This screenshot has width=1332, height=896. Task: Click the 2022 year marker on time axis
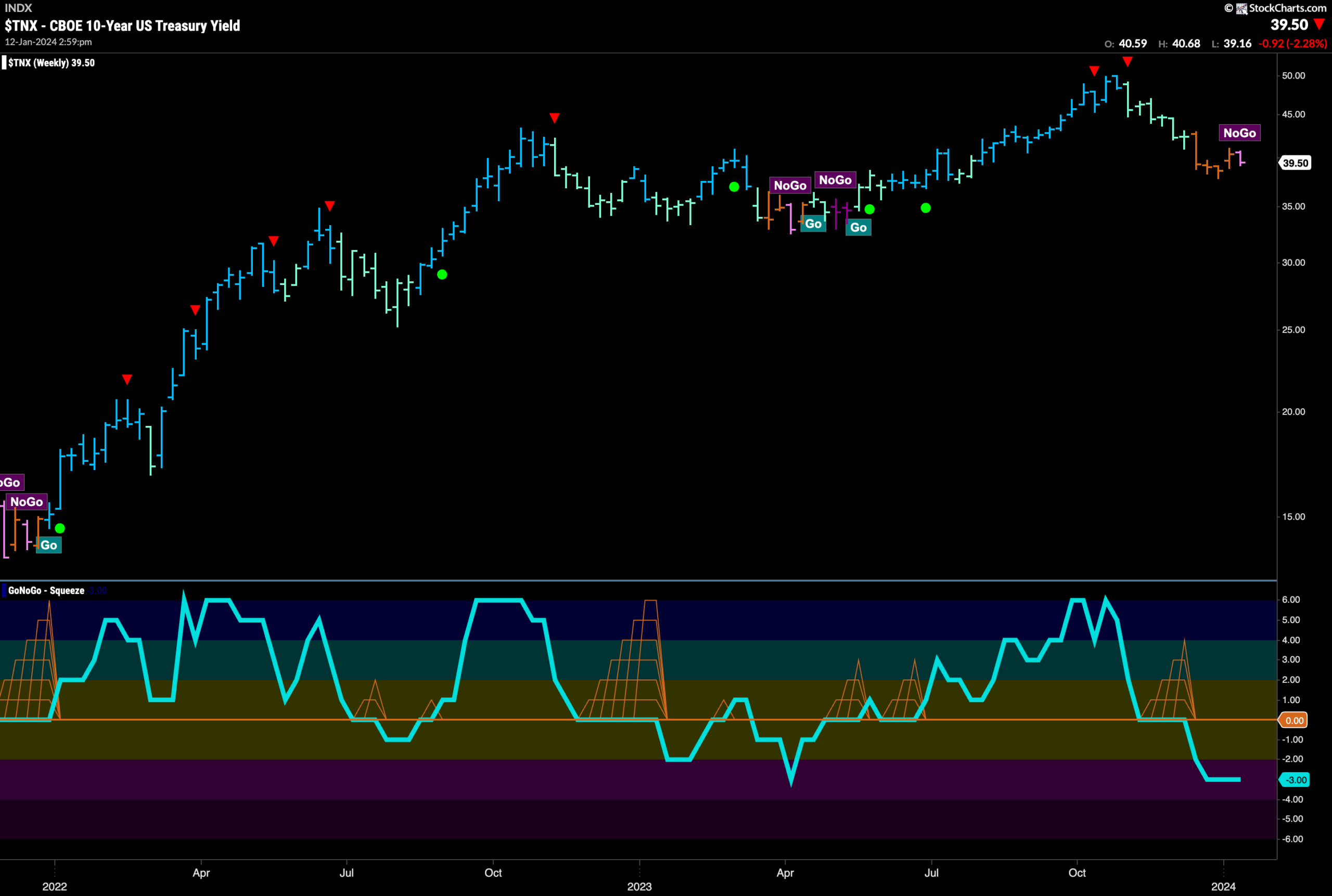(55, 886)
